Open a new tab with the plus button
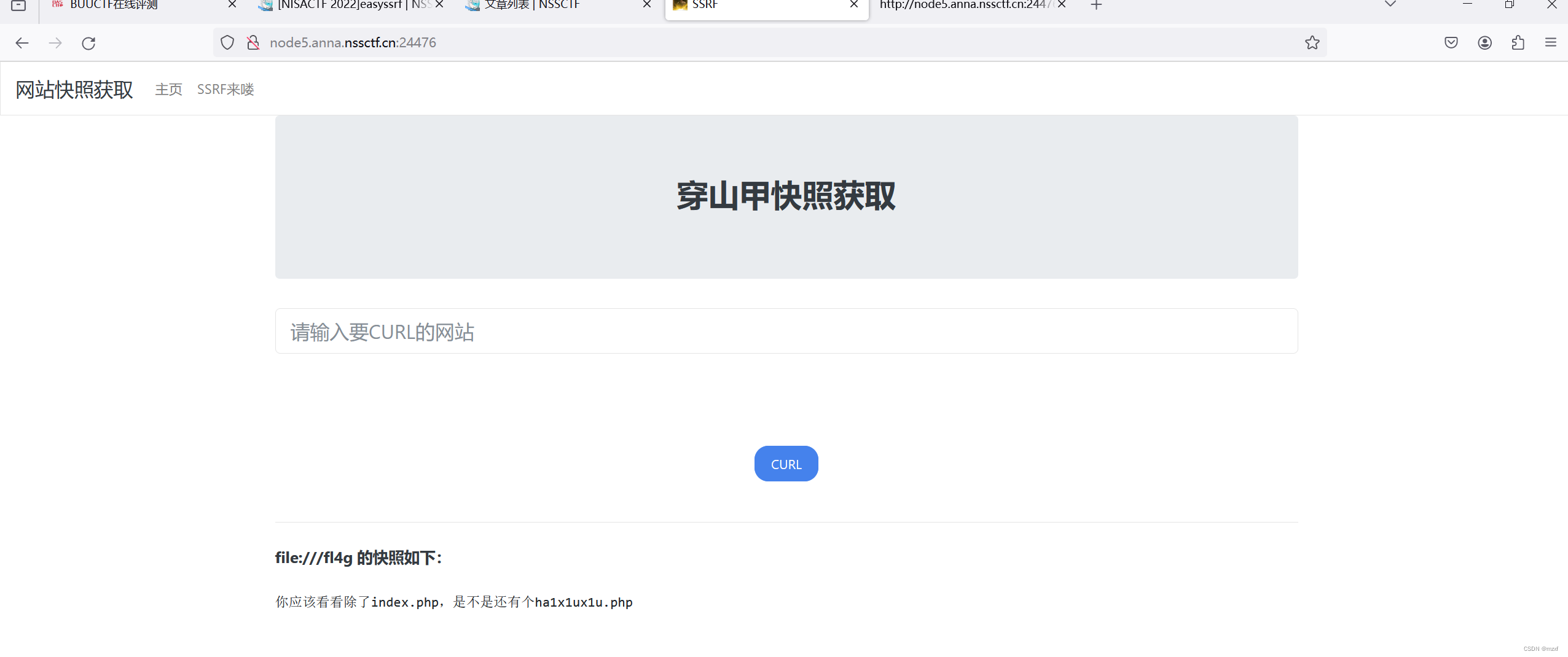 (x=1096, y=5)
